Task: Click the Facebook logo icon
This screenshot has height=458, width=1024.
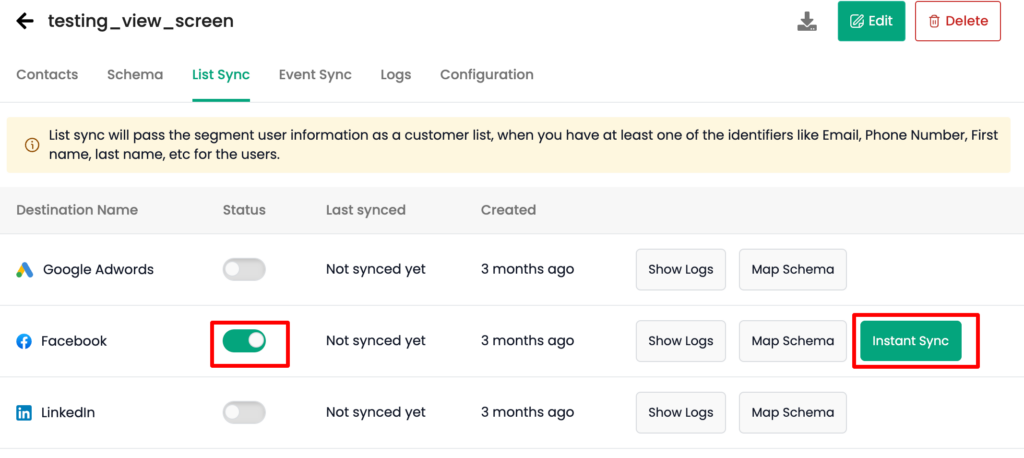Action: coord(24,341)
